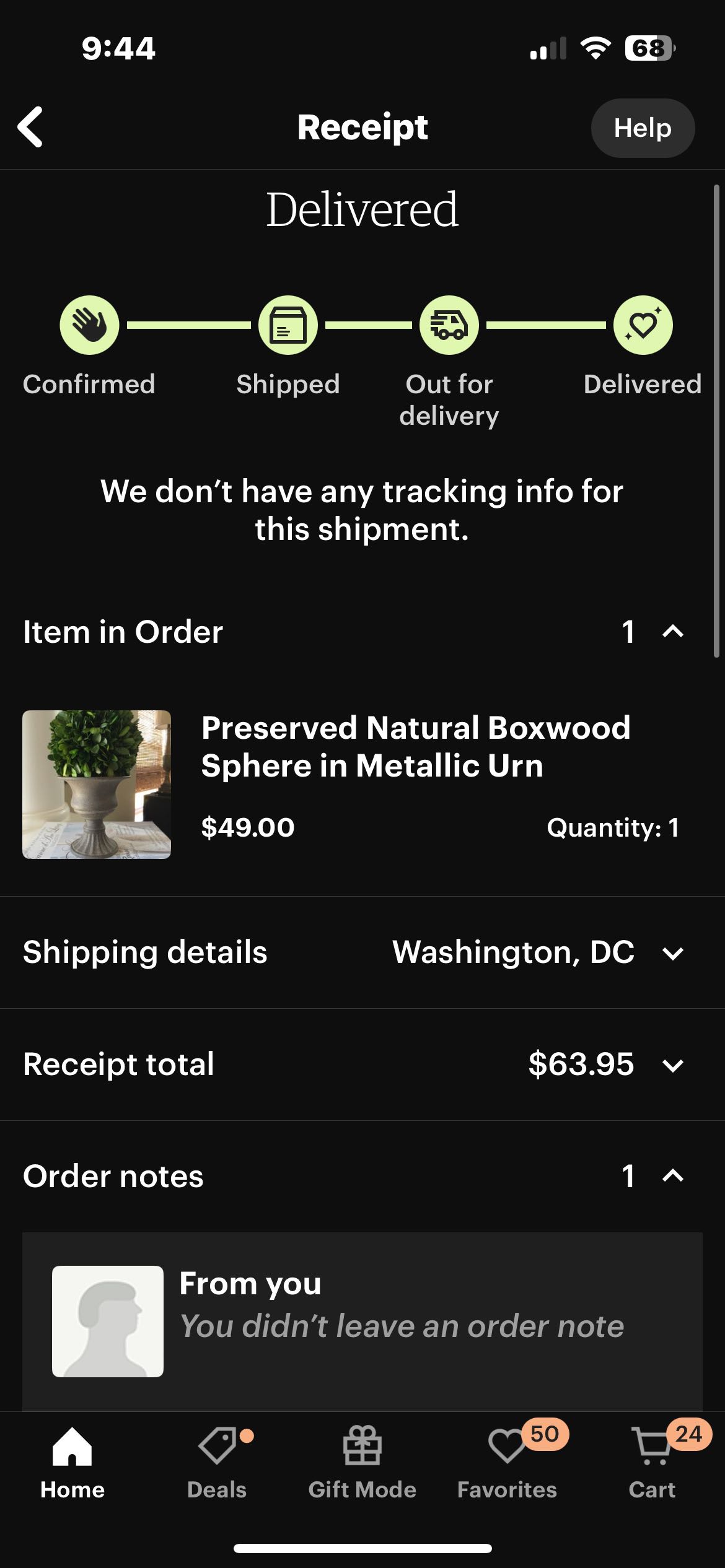The width and height of the screenshot is (725, 1568).
Task: Open the Favorites heart icon
Action: [507, 1446]
